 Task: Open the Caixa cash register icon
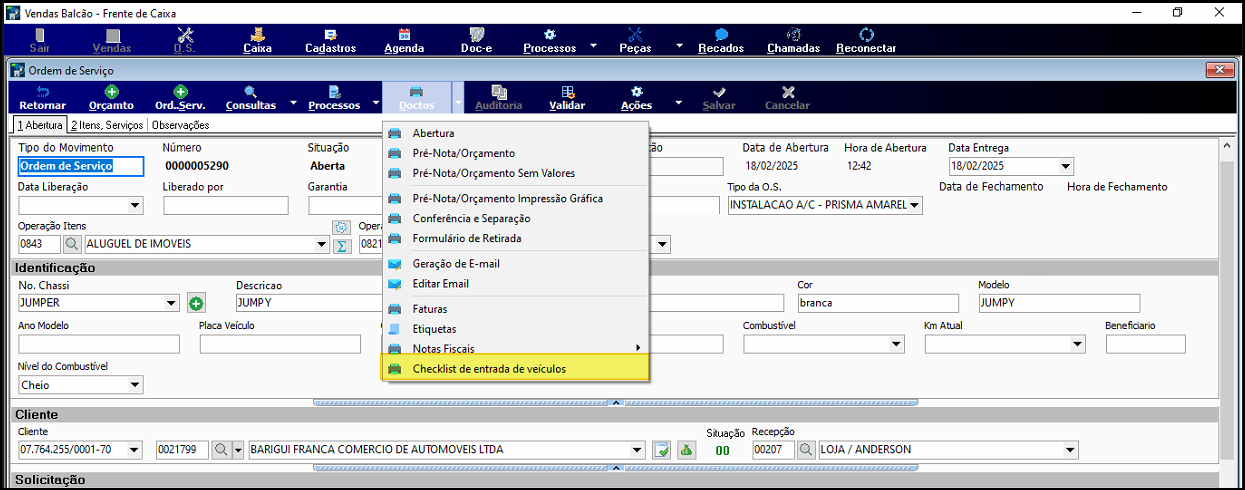pyautogui.click(x=258, y=41)
